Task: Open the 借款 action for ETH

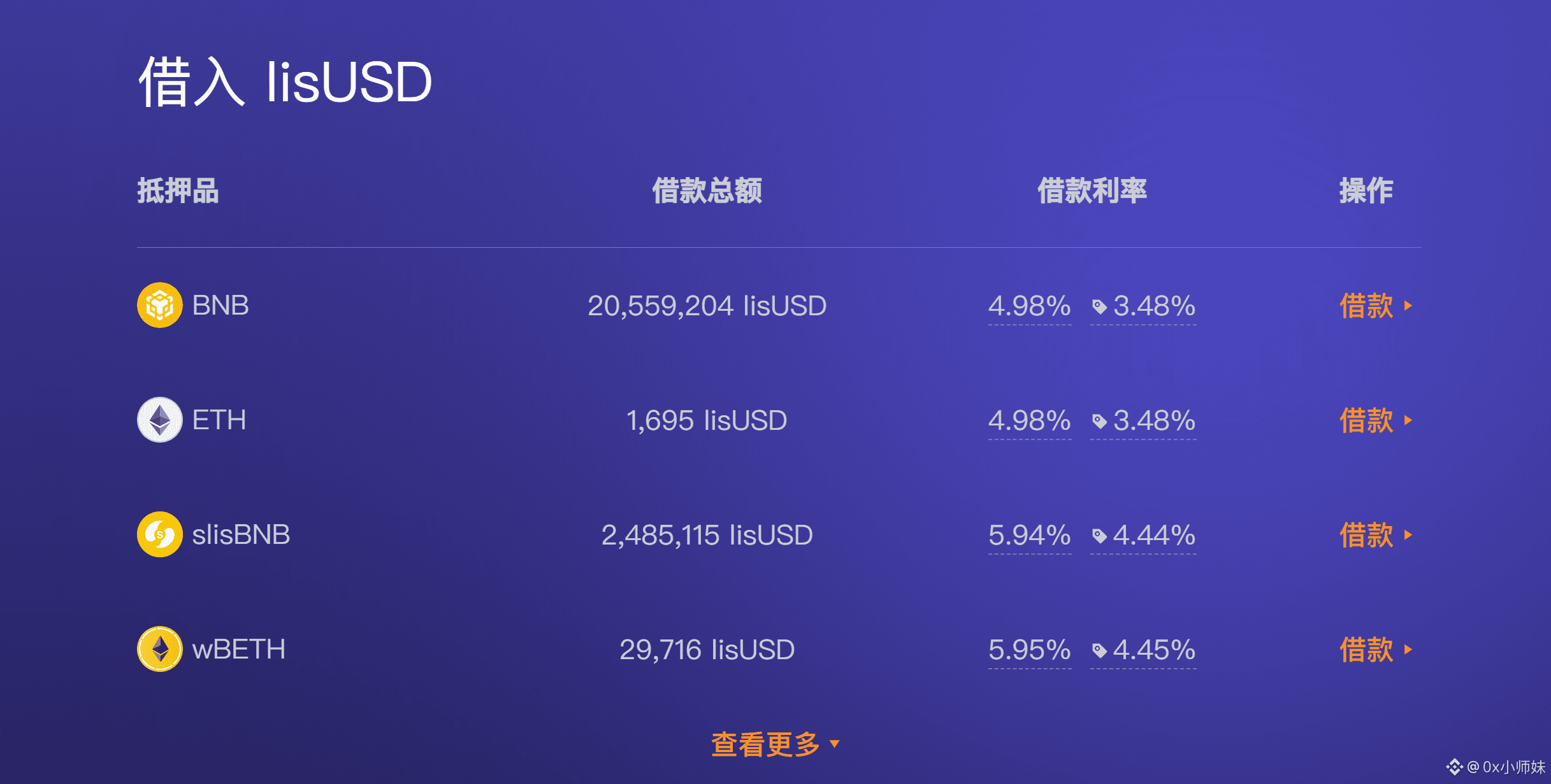Action: click(x=1376, y=420)
